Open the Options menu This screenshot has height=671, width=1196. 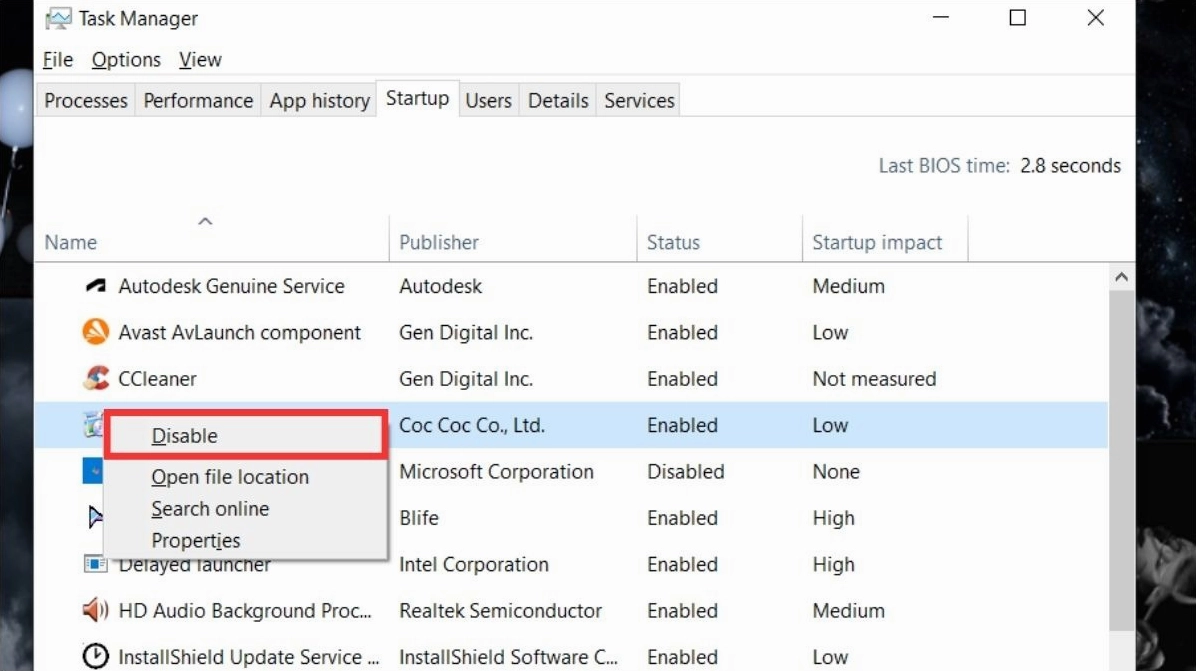click(x=125, y=59)
